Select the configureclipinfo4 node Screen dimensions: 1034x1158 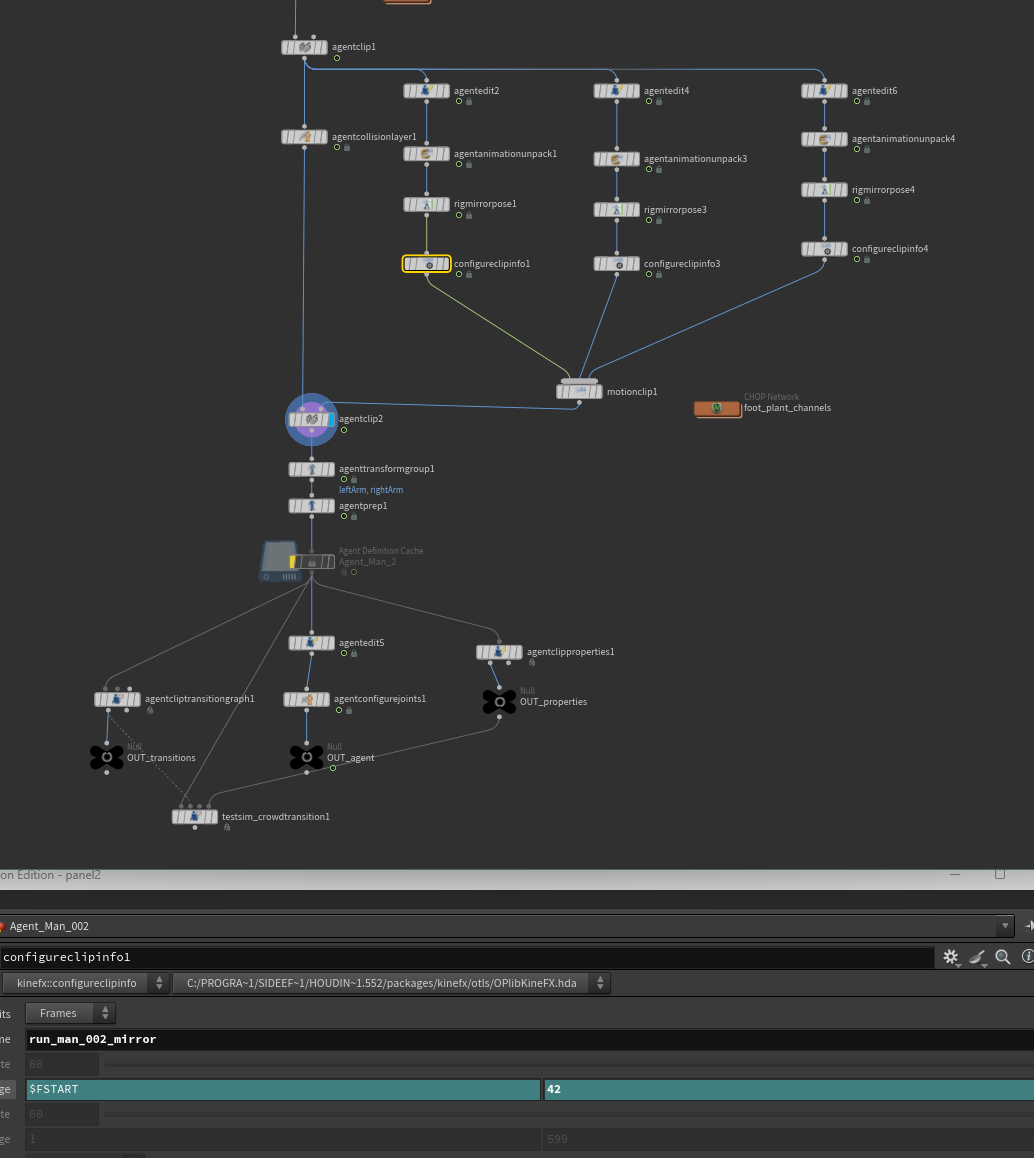pyautogui.click(x=824, y=249)
